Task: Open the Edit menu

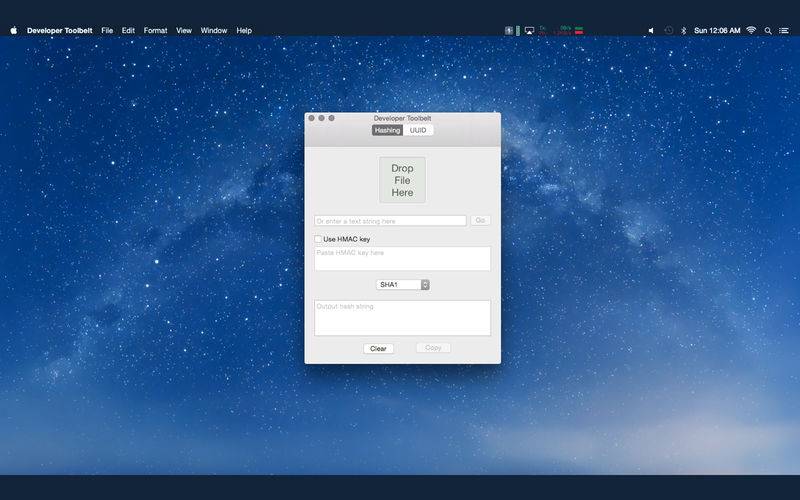Action: click(128, 31)
